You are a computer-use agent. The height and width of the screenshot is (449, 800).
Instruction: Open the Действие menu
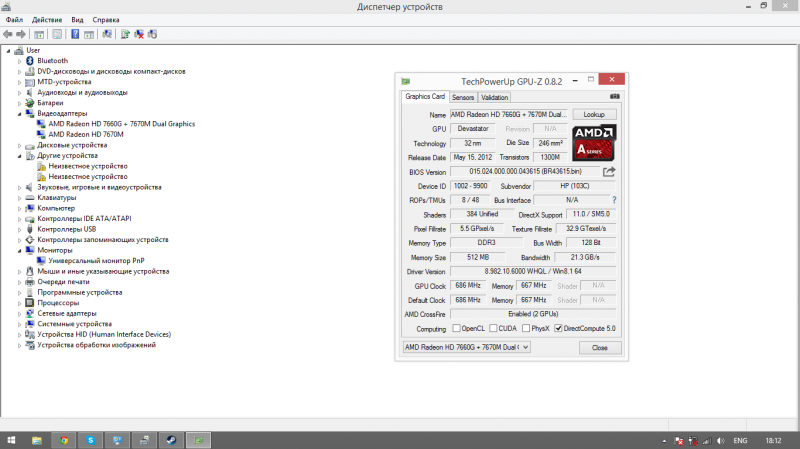(x=47, y=20)
